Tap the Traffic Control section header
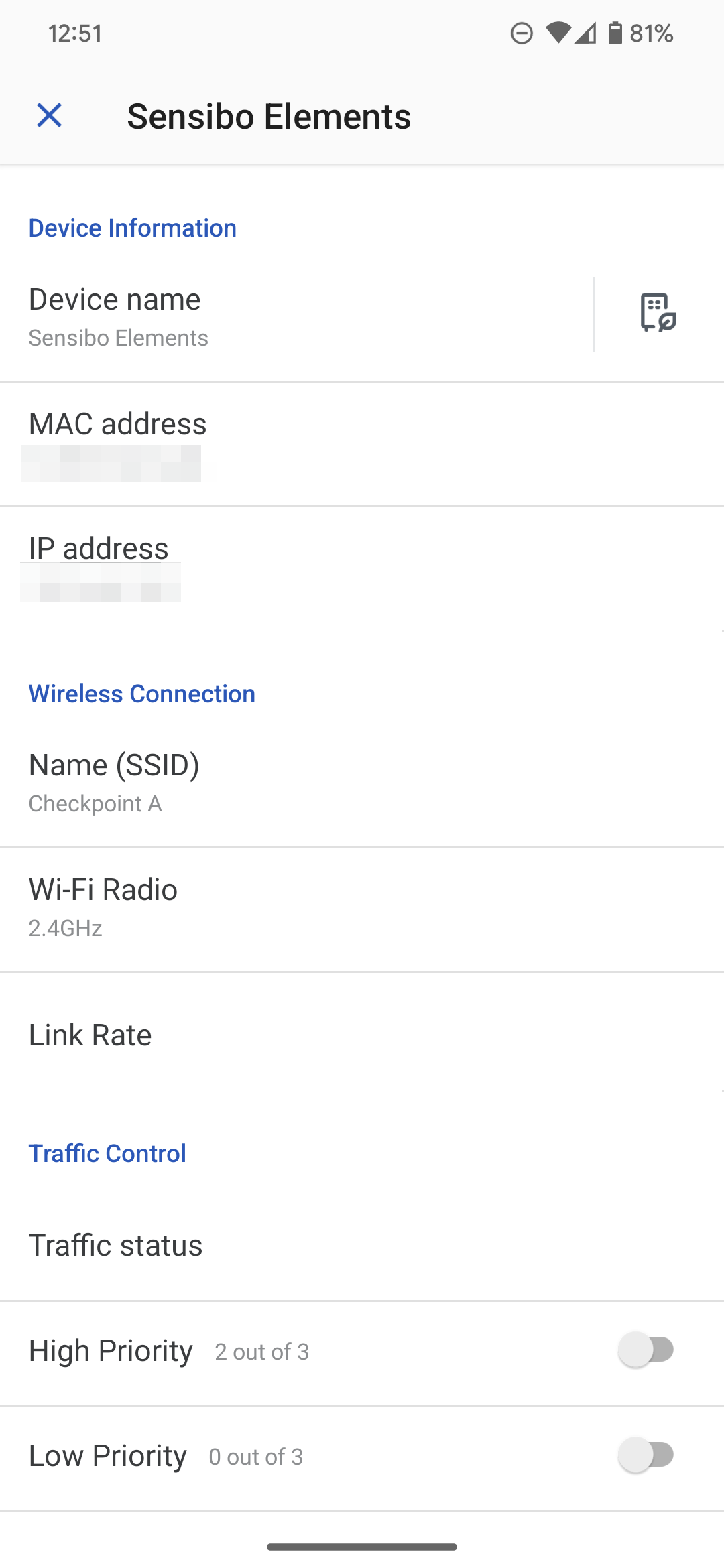This screenshot has width=724, height=1568. click(107, 1153)
